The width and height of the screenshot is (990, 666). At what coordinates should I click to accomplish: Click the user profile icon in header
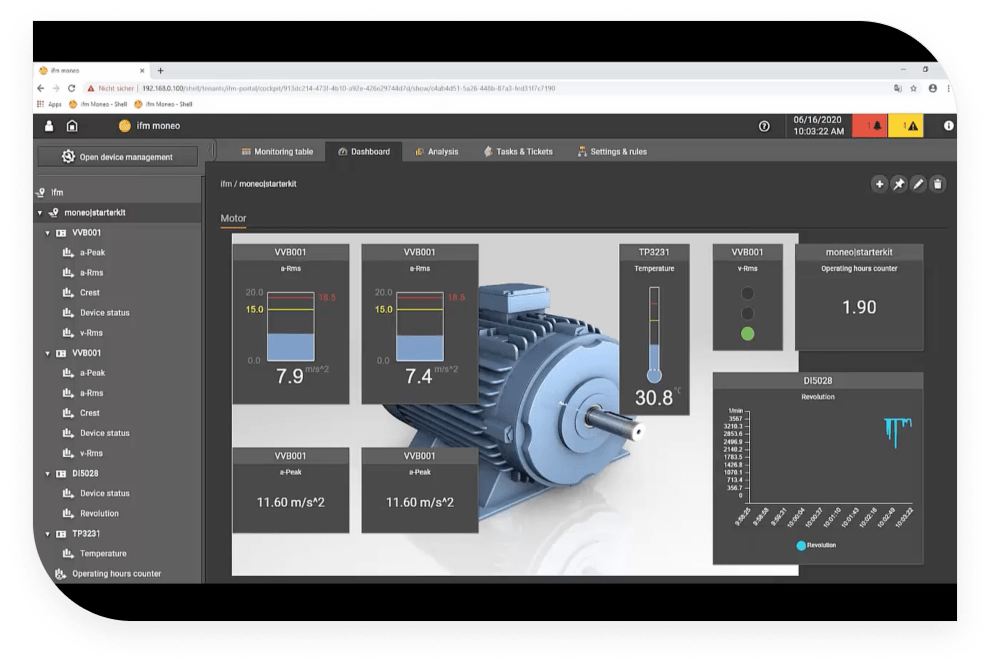tap(49, 126)
